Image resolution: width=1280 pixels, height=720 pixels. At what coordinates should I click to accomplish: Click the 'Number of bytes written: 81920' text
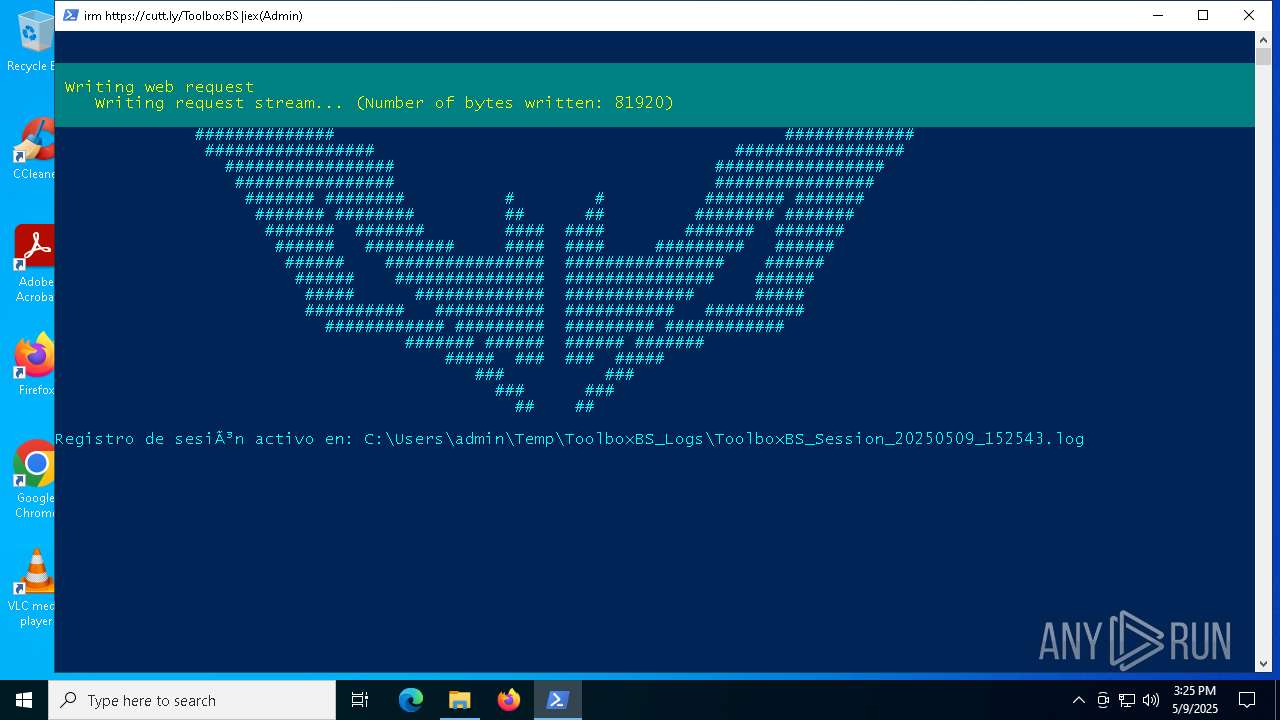(x=515, y=103)
